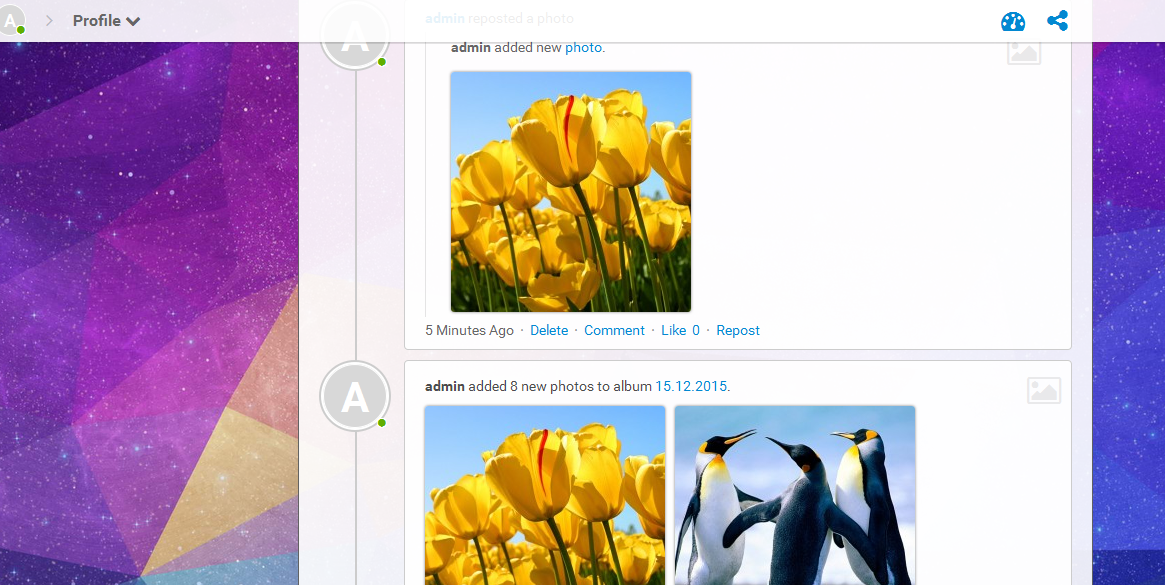Click the user avatar in top-left corner
Image resolution: width=1165 pixels, height=585 pixels.
pyautogui.click(x=12, y=20)
